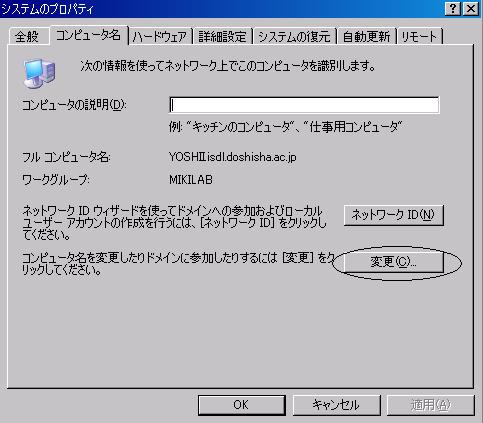Focus the コンピュータの説明 text field
Image resolution: width=483 pixels, height=423 pixels.
tap(304, 105)
